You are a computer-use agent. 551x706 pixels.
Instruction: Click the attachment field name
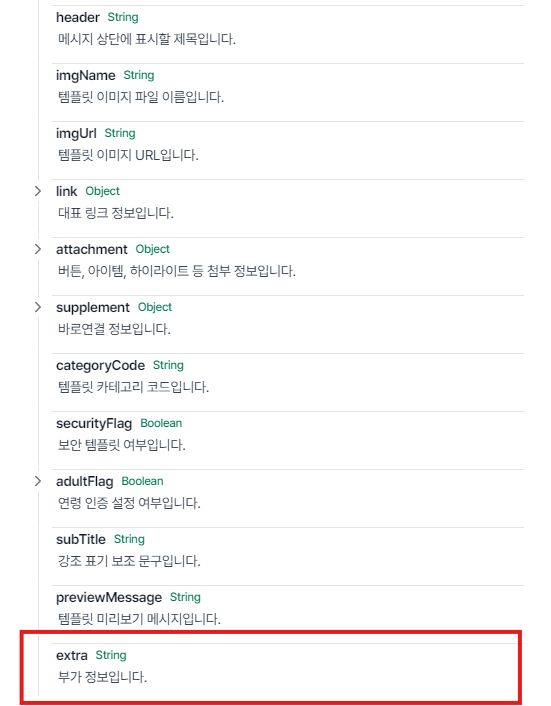(x=92, y=249)
